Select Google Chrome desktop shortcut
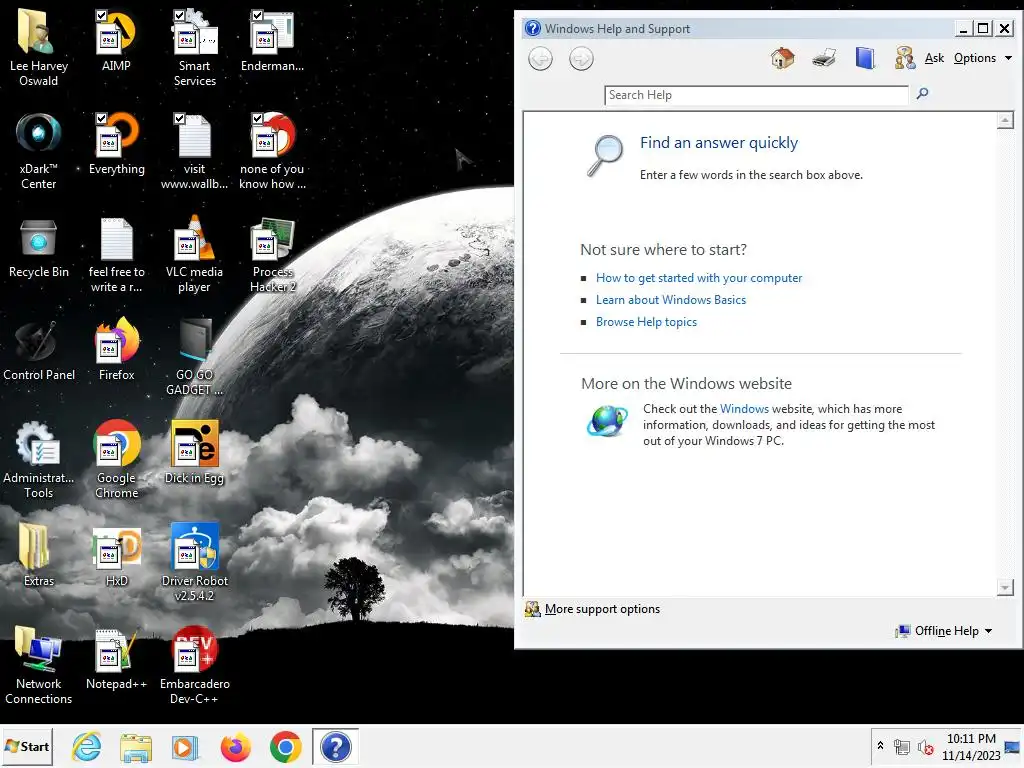 pos(116,460)
